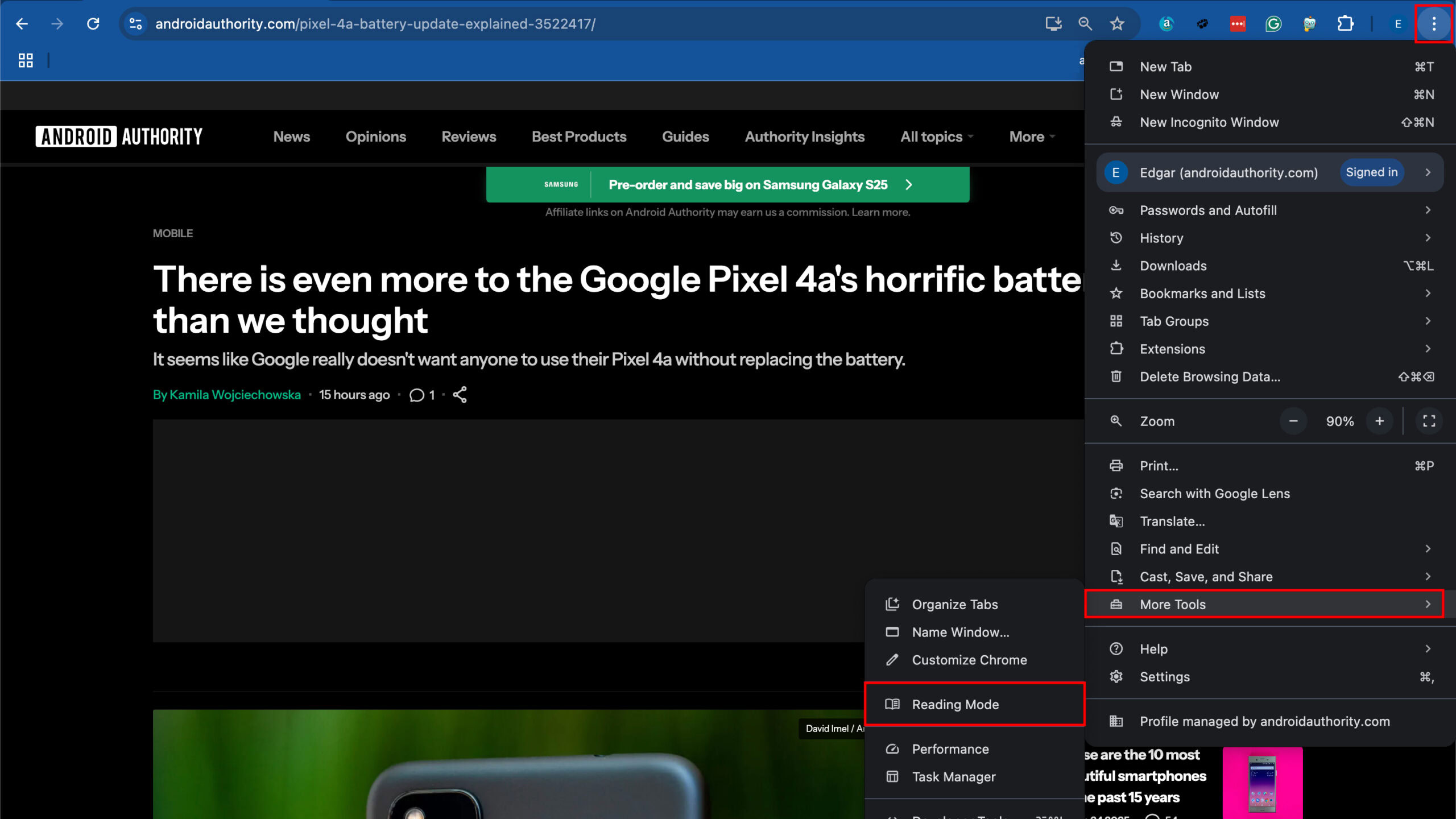
Task: Click the Organize Tabs option
Action: click(956, 604)
